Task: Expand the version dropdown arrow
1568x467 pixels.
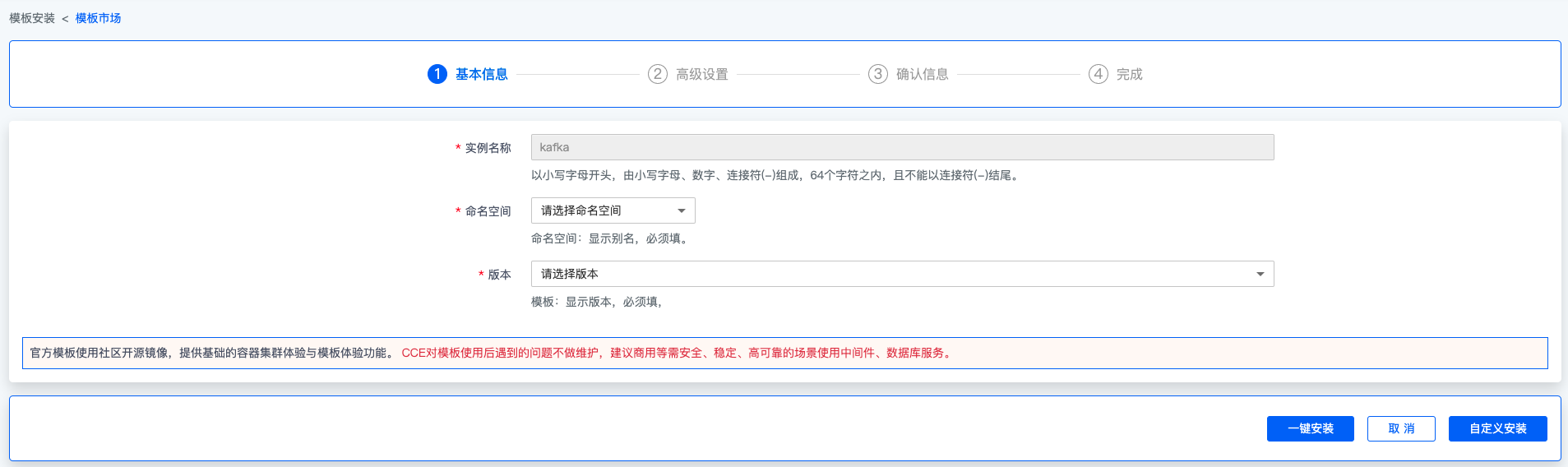Action: click(1260, 275)
